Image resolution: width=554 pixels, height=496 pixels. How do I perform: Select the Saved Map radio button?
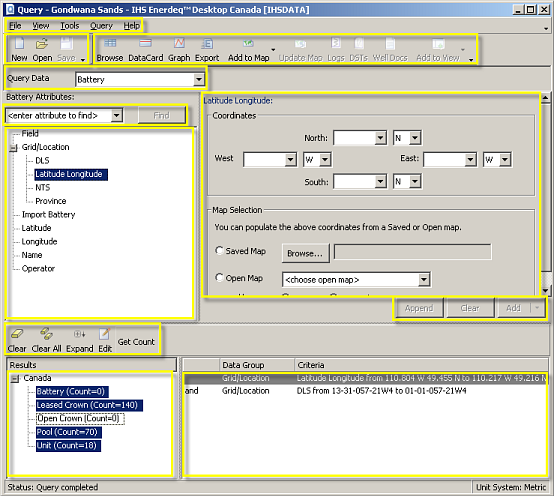click(219, 251)
